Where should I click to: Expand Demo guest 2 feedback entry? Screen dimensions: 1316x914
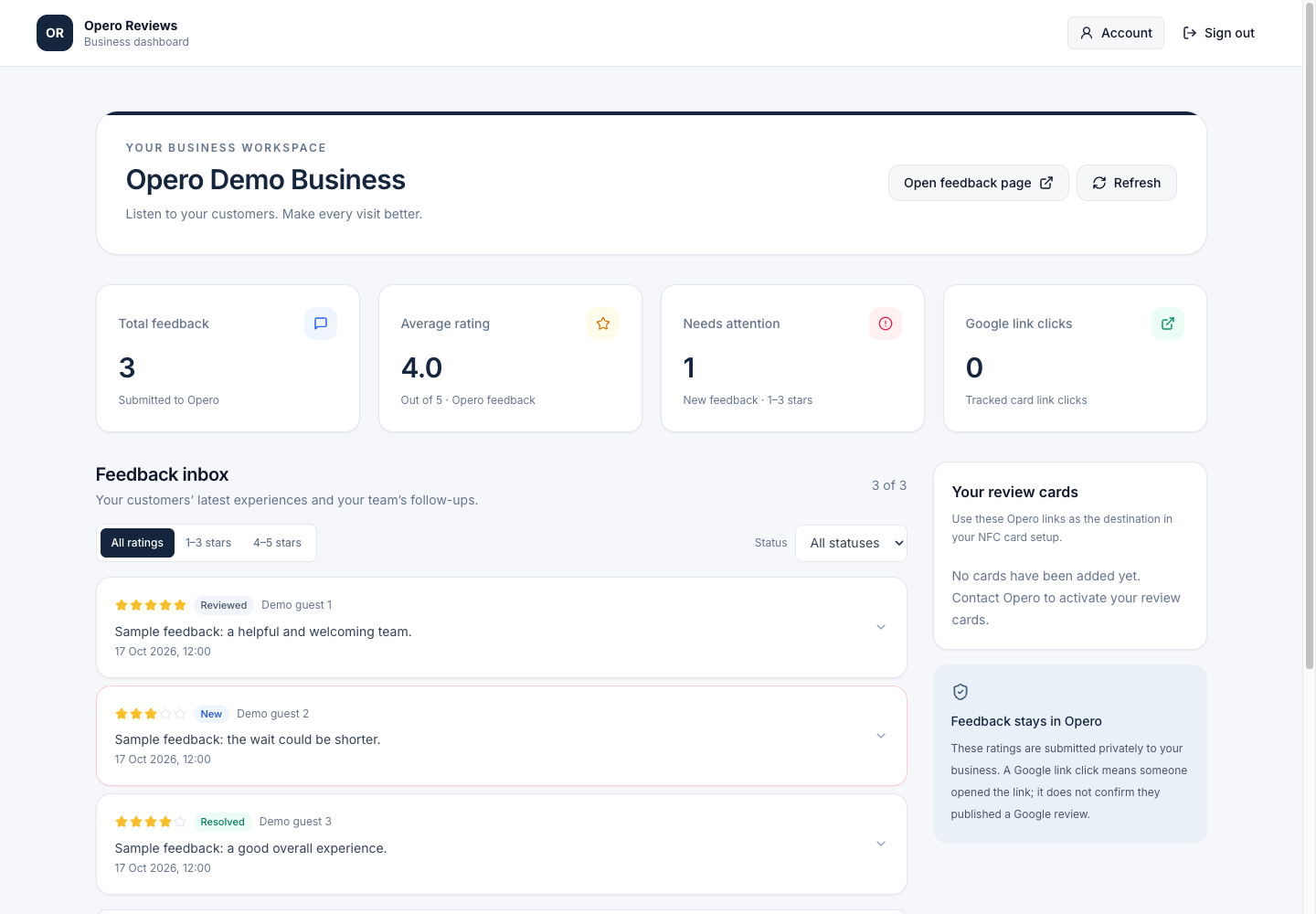pyautogui.click(x=881, y=736)
